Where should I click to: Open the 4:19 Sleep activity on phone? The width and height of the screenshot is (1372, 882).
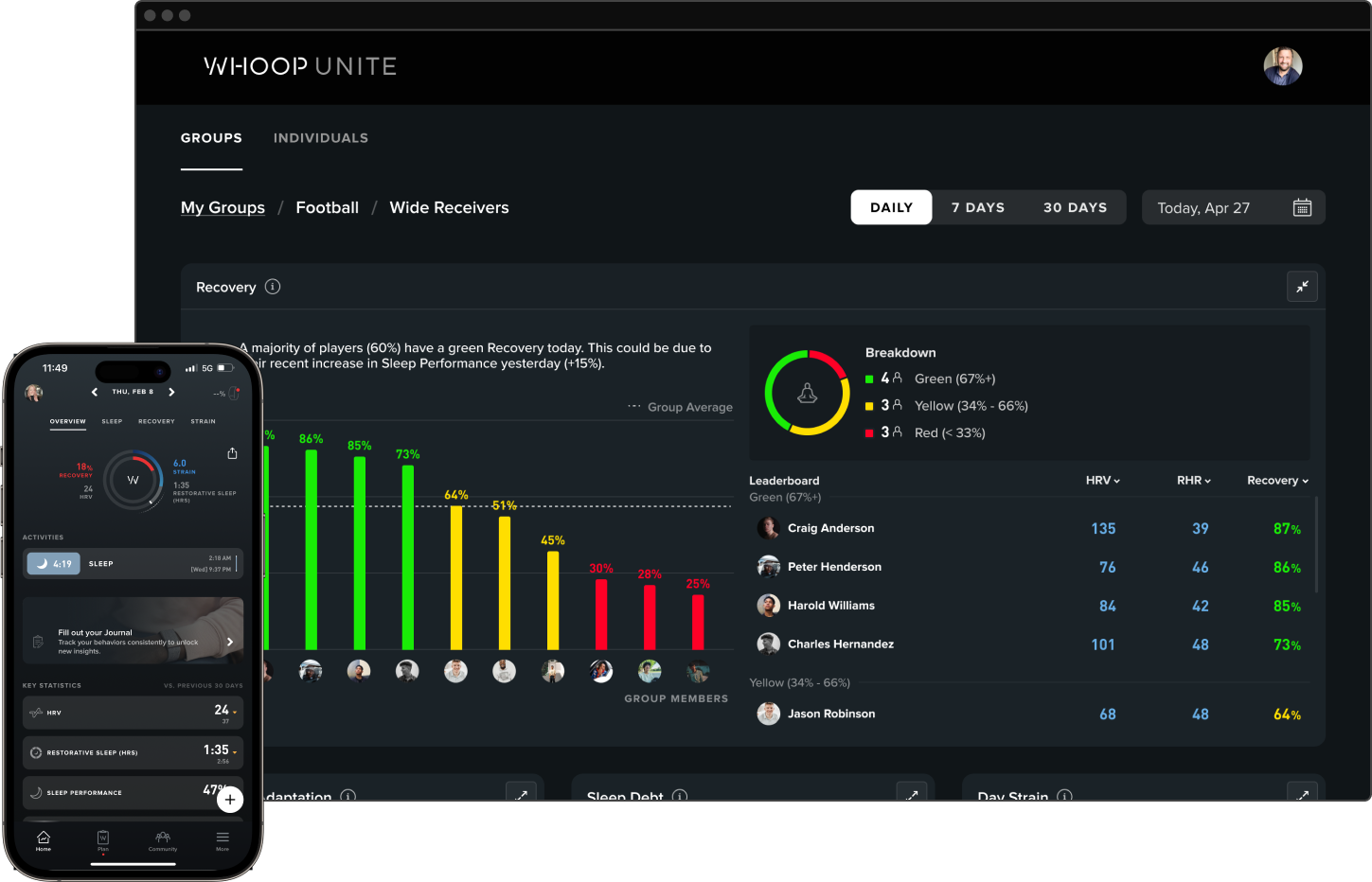pyautogui.click(x=133, y=563)
